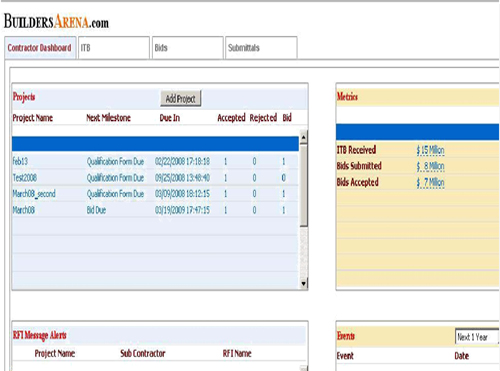This screenshot has width=500, height=371.
Task: Click the $.8 Million Bids Submitted link
Action: (430, 166)
